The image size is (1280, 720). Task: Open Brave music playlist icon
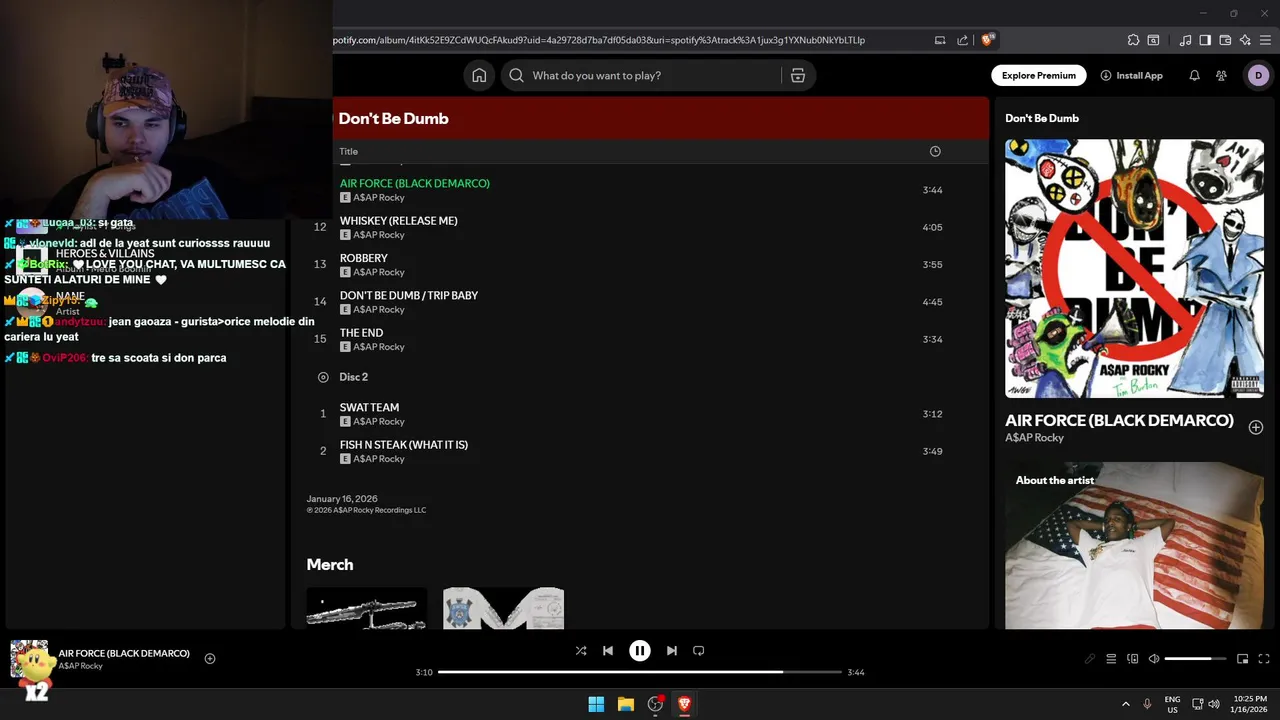(1186, 40)
